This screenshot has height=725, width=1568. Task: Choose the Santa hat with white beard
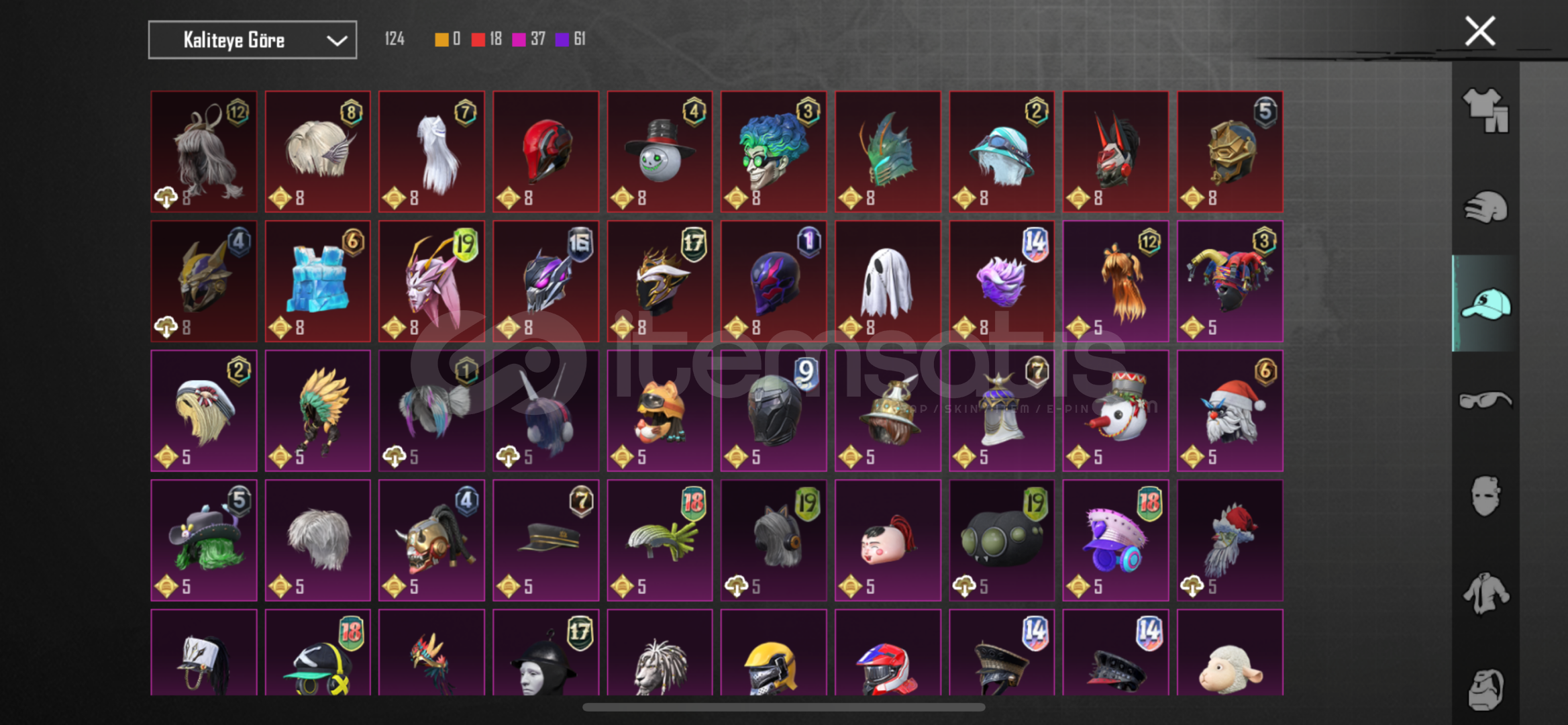coord(1230,411)
